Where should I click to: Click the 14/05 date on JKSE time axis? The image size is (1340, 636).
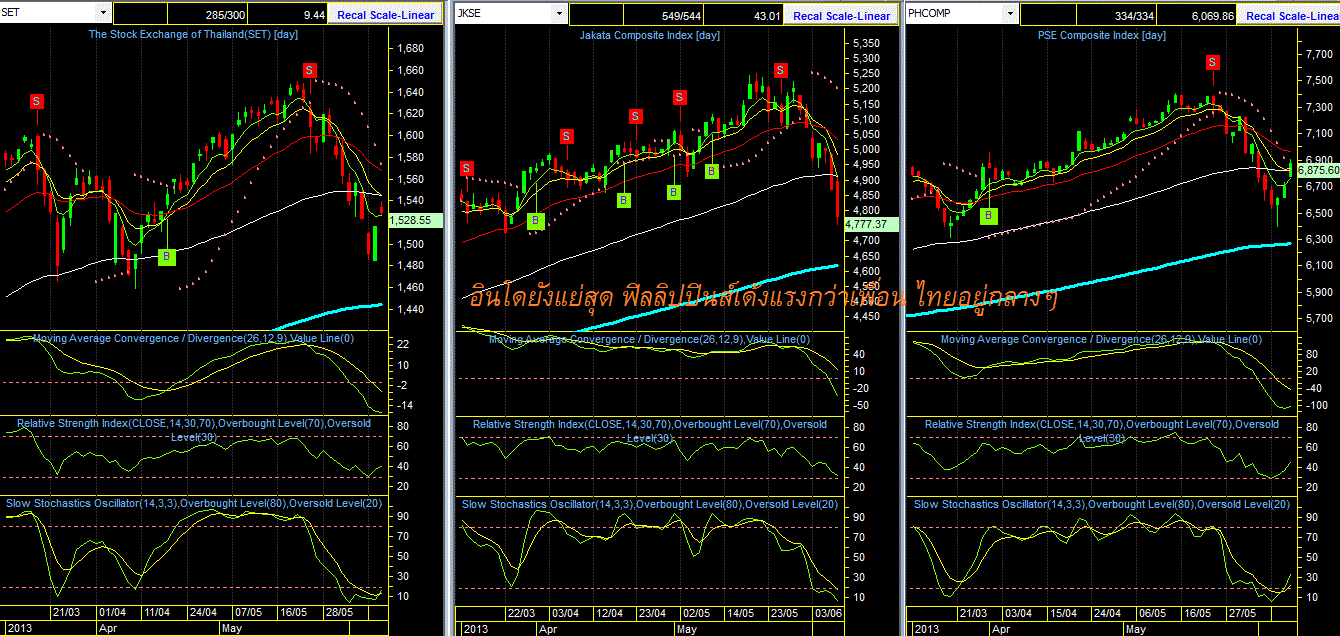[740, 613]
